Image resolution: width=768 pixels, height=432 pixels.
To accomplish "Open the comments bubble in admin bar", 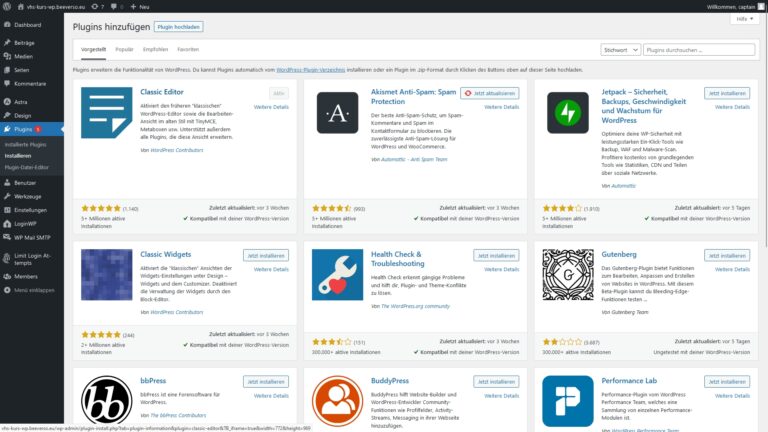I will coord(111,6).
